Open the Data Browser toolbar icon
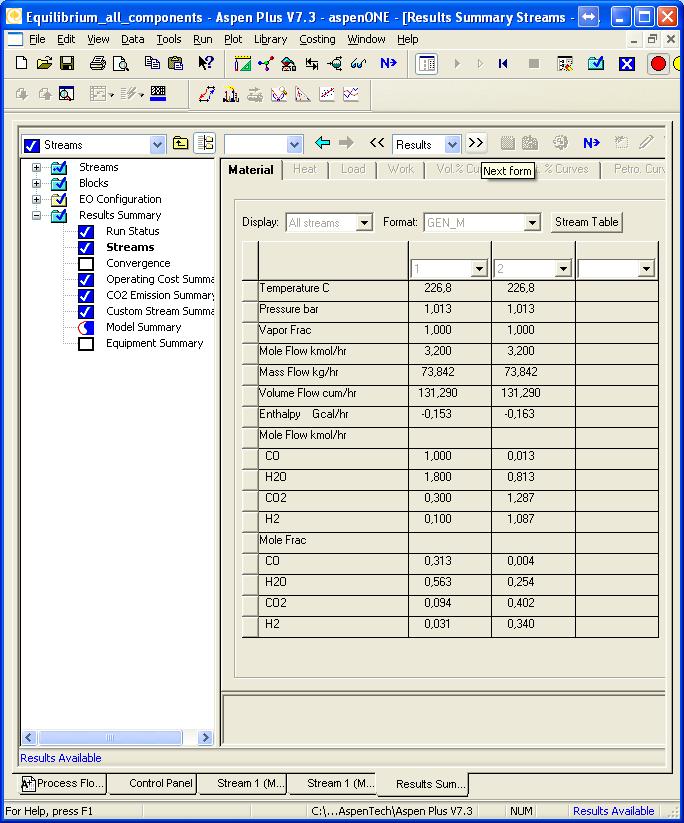Screen dimensions: 684x823 pos(426,64)
